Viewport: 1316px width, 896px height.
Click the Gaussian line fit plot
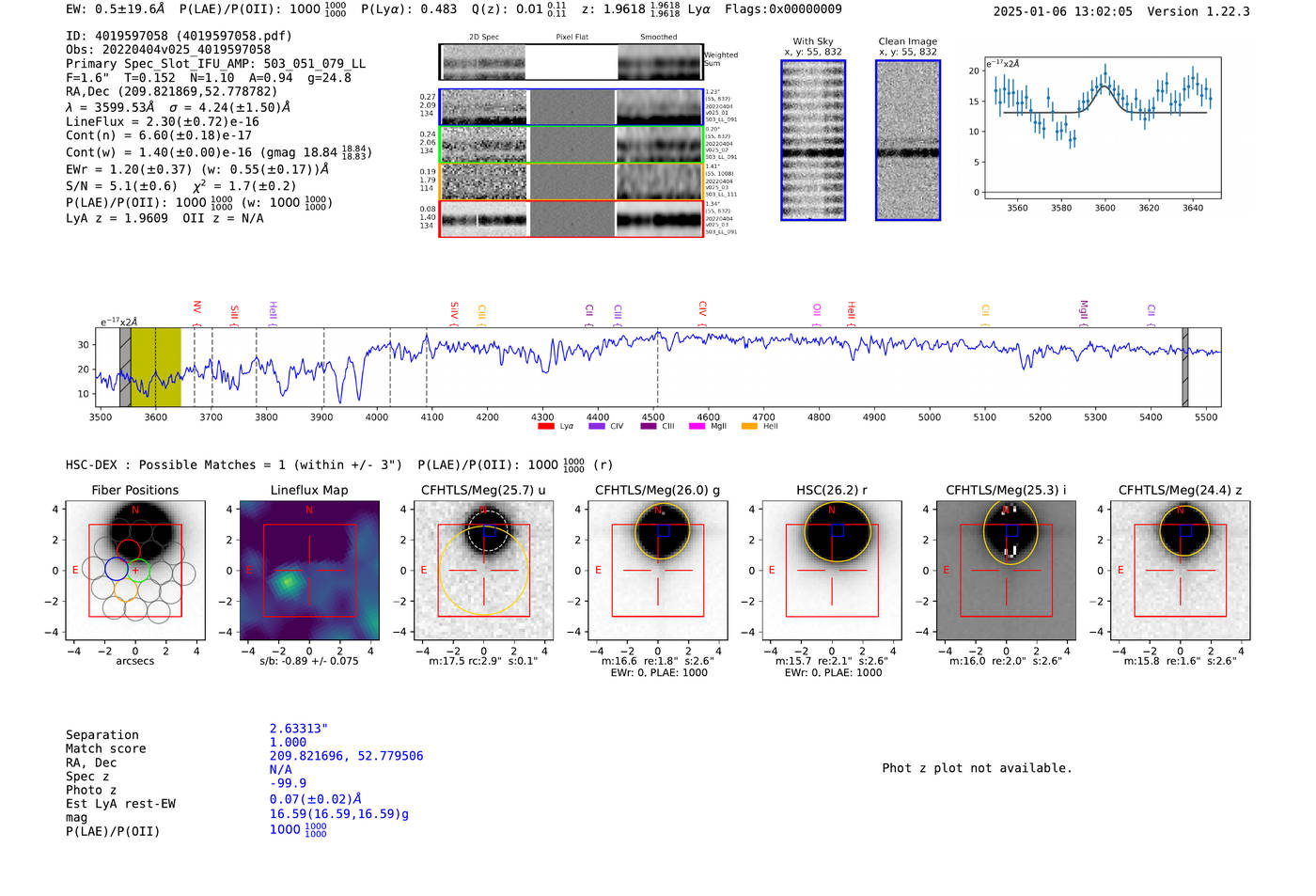pyautogui.click(x=1102, y=128)
